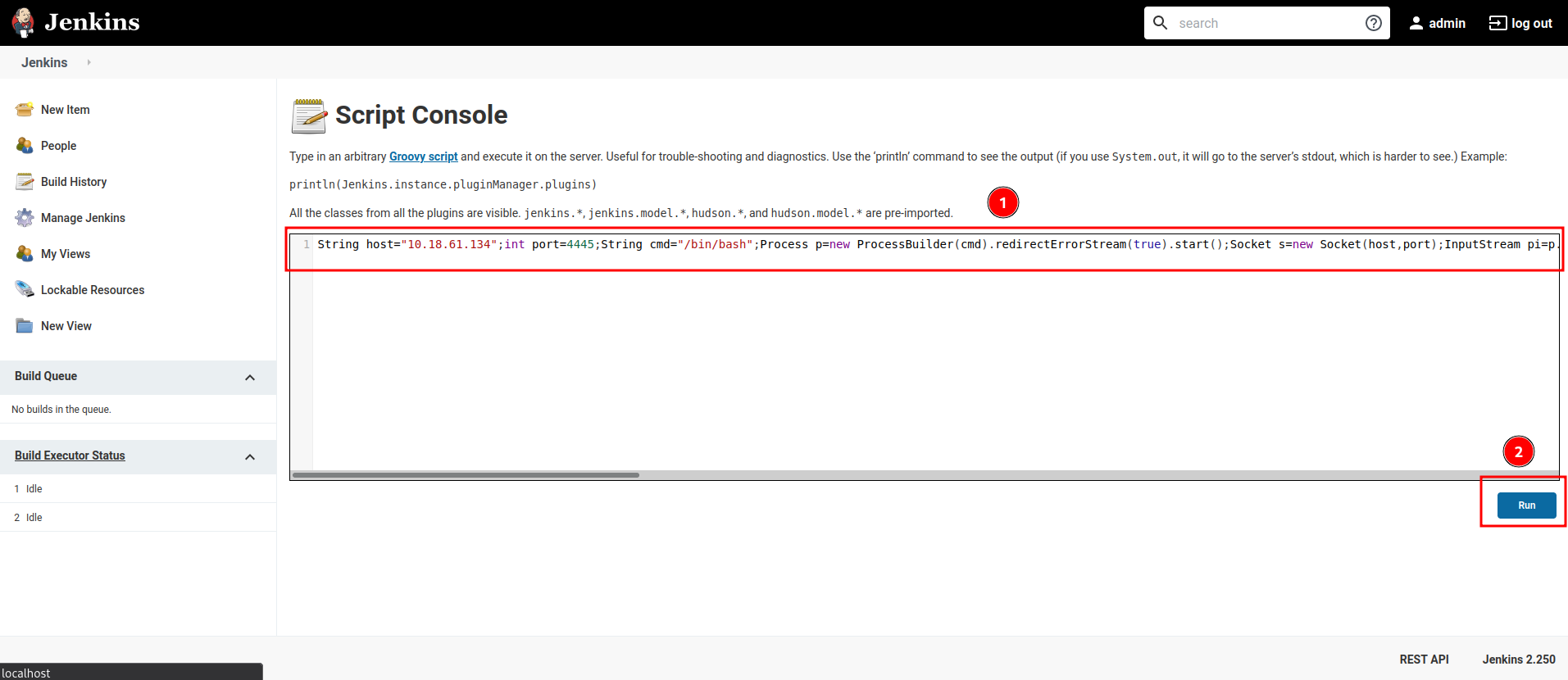1568x680 pixels.
Task: Click the admin username link
Action: pos(1447,23)
